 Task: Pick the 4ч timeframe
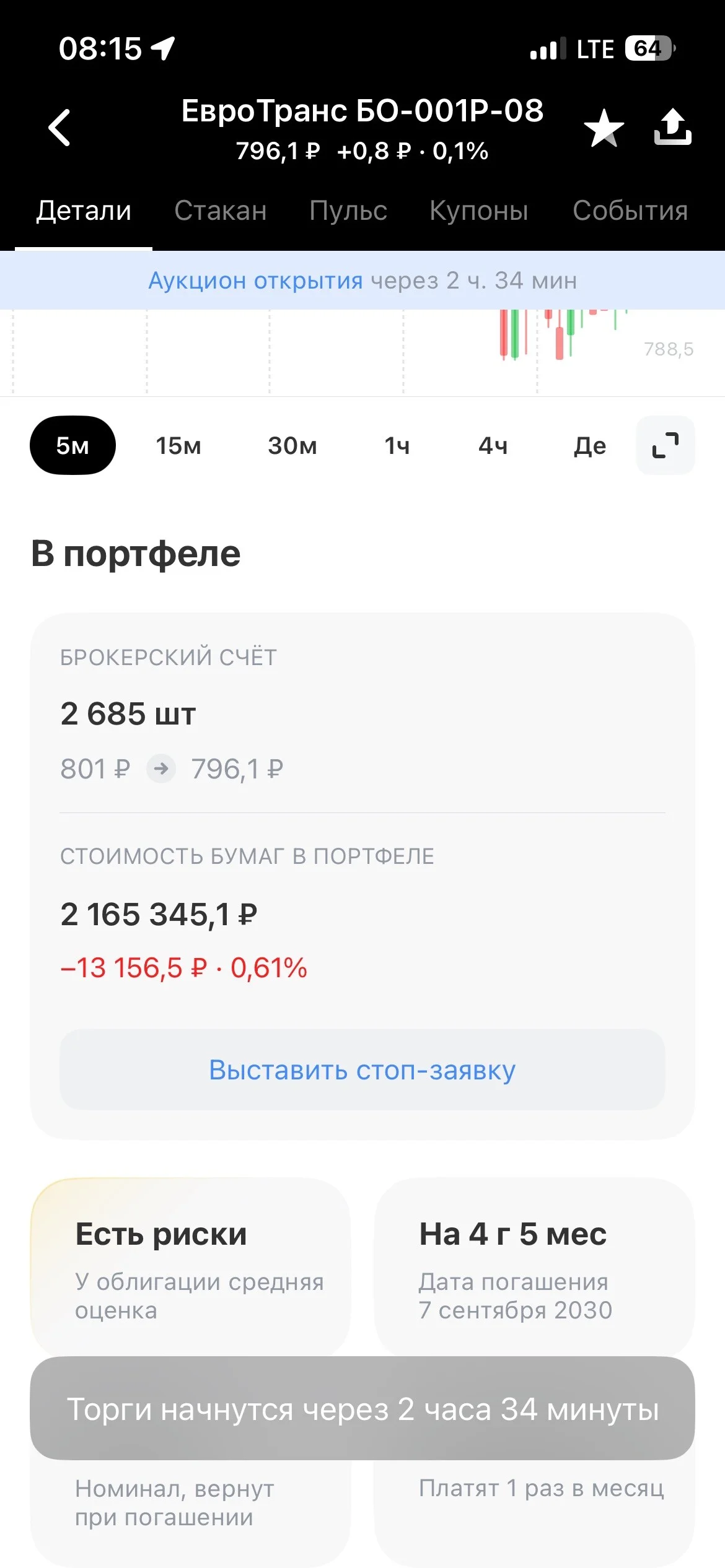coord(493,445)
